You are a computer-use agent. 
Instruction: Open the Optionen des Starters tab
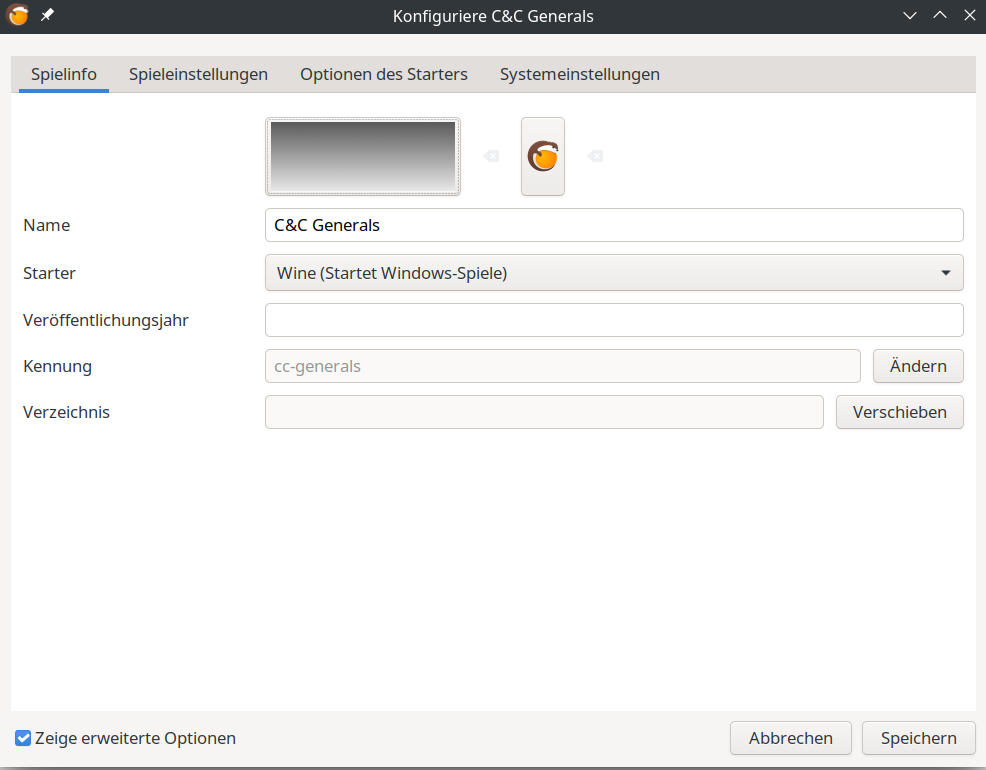point(384,74)
